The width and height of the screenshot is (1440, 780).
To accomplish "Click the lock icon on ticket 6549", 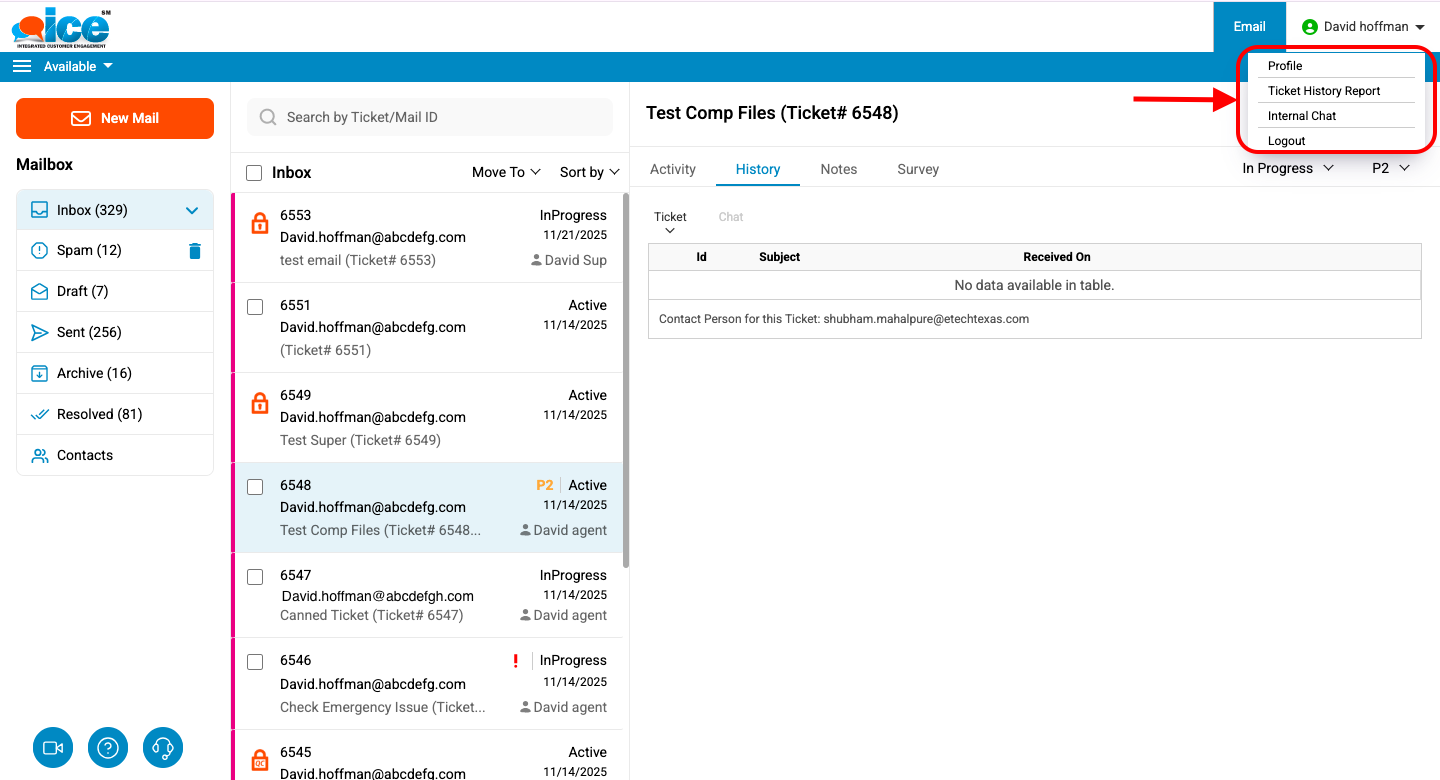I will (260, 403).
